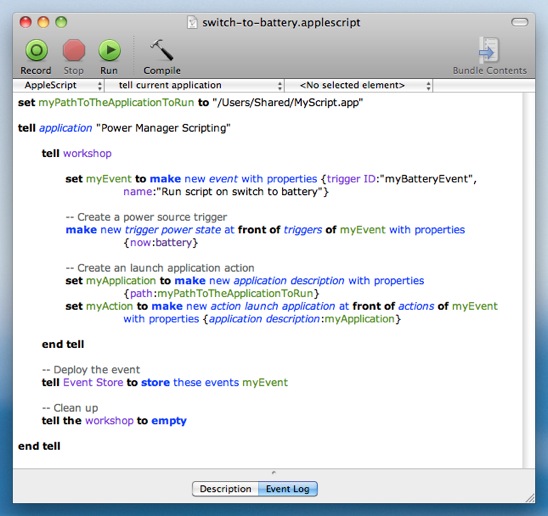
Task: Click the variable myApplication after set
Action: (121, 281)
